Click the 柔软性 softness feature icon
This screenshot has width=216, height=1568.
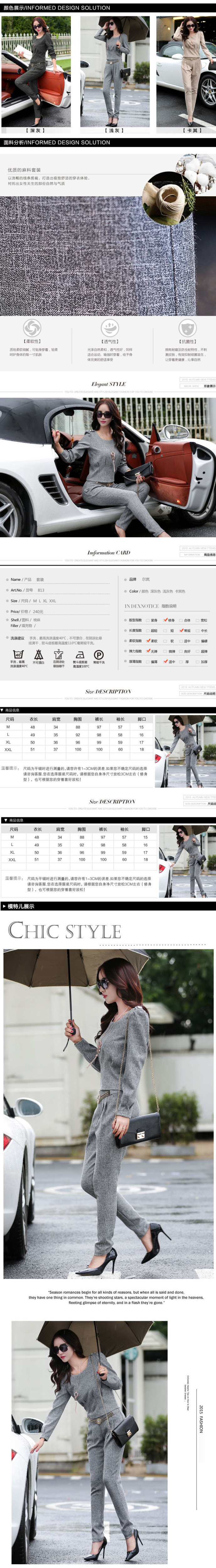pos(32,327)
